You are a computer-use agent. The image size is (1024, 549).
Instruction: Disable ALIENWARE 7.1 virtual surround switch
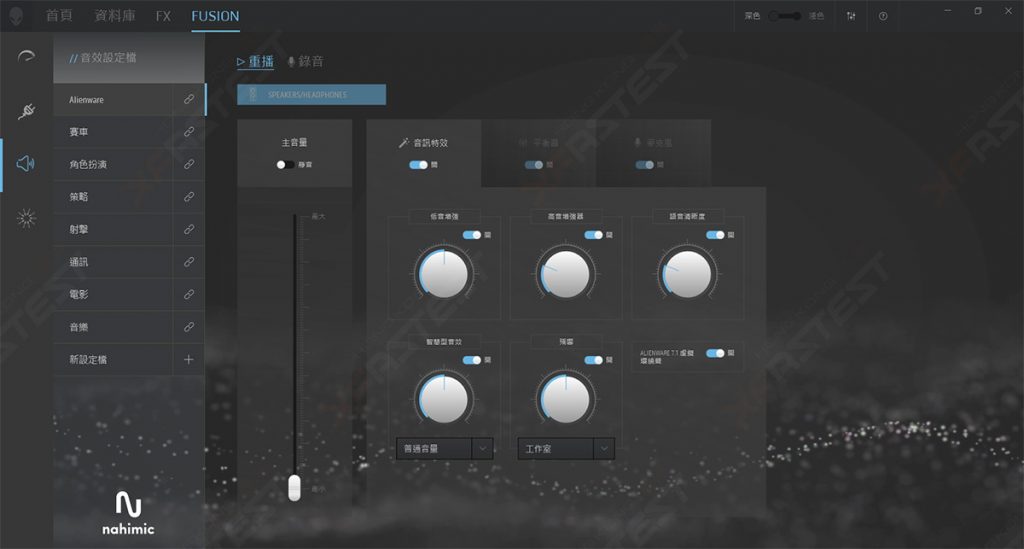click(x=715, y=353)
